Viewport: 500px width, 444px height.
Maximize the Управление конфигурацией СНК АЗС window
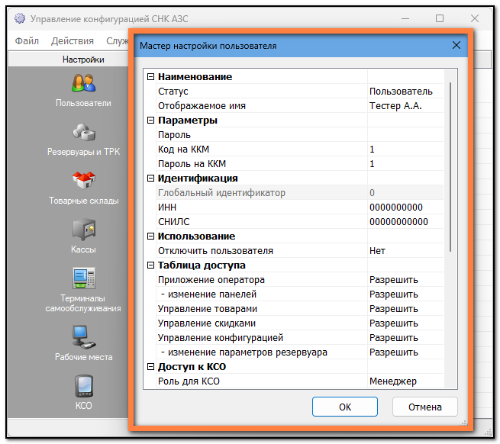[x=440, y=18]
